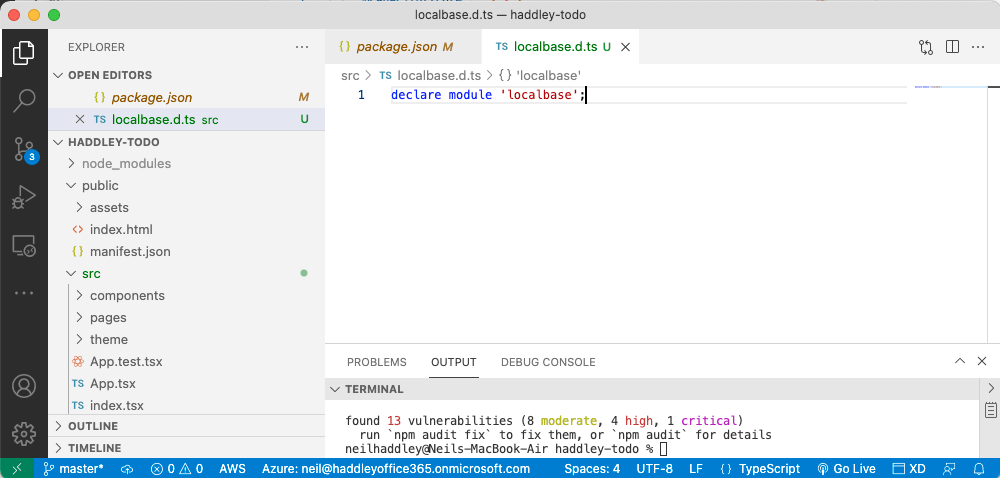Screen dimensions: 1000x478
Task: Open Source Control view with 3 changes
Action: click(24, 149)
